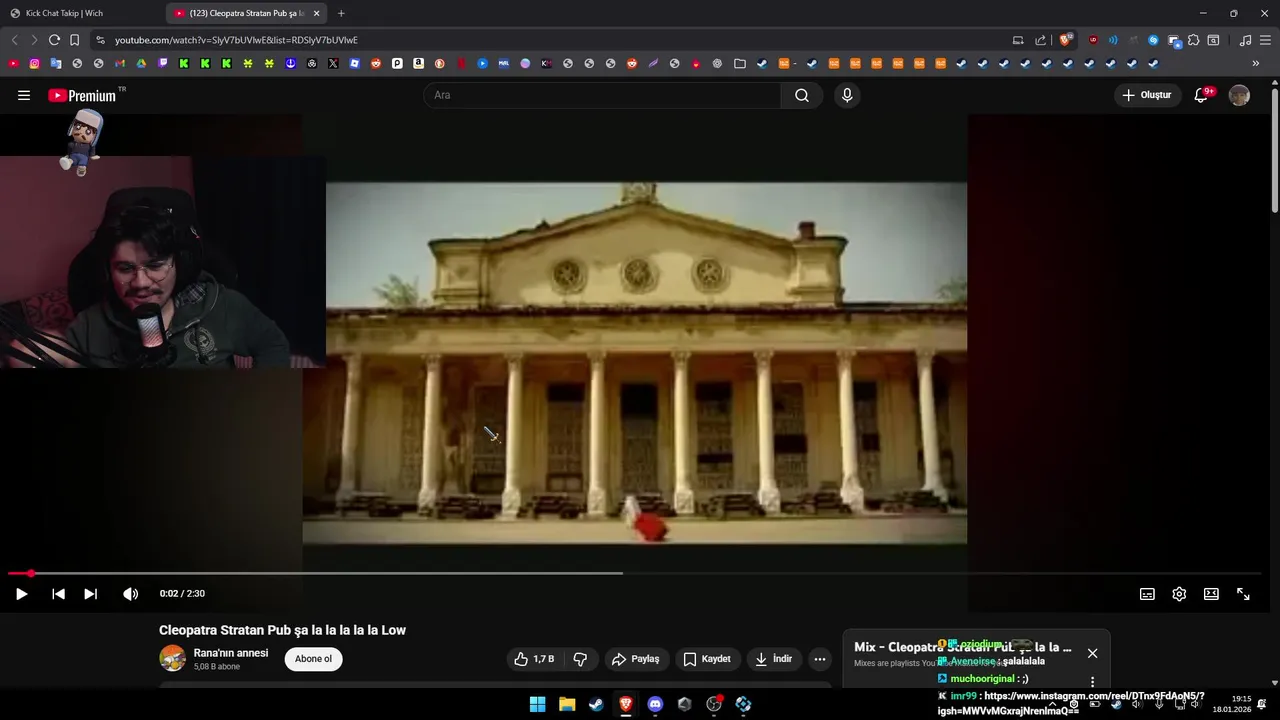Open the account avatar menu
Viewport: 1280px width, 720px height.
coord(1239,95)
